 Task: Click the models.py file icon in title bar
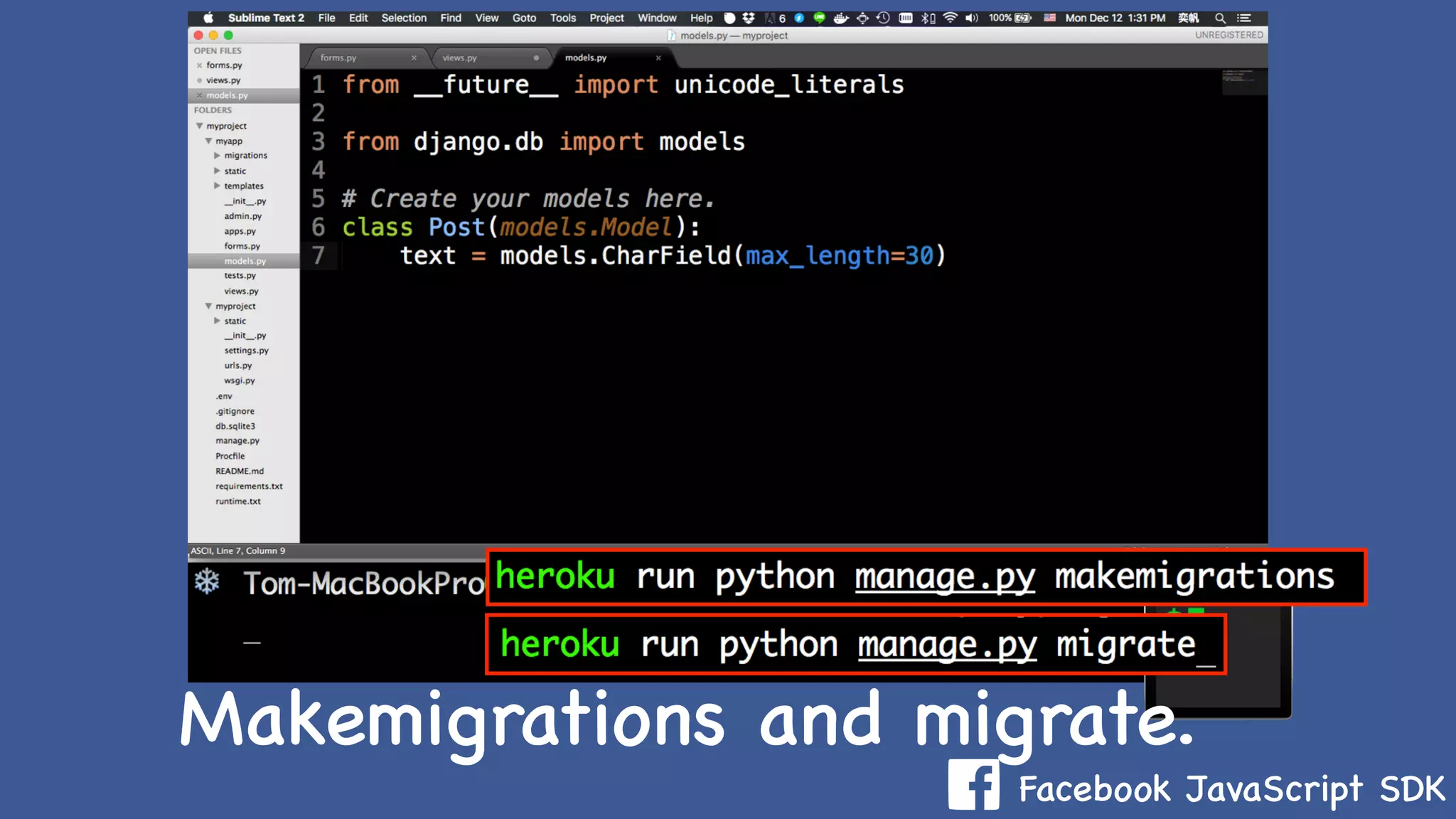pos(671,35)
